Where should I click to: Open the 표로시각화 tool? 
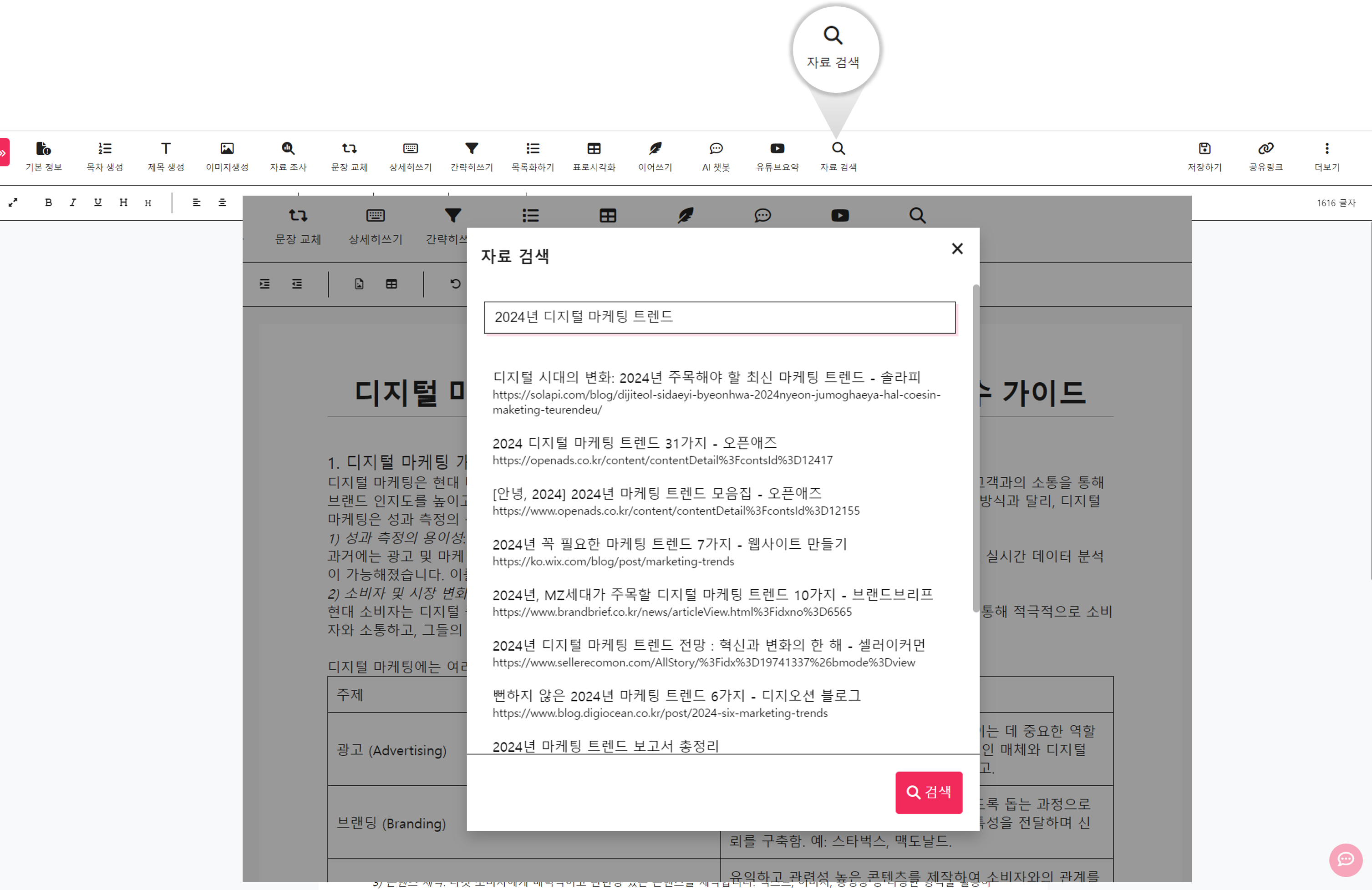pos(595,155)
